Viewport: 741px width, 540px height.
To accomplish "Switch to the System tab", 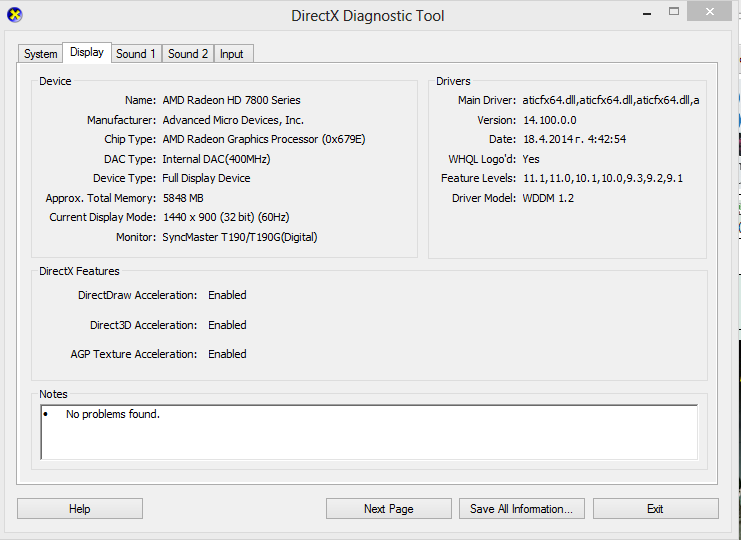I will pyautogui.click(x=41, y=54).
